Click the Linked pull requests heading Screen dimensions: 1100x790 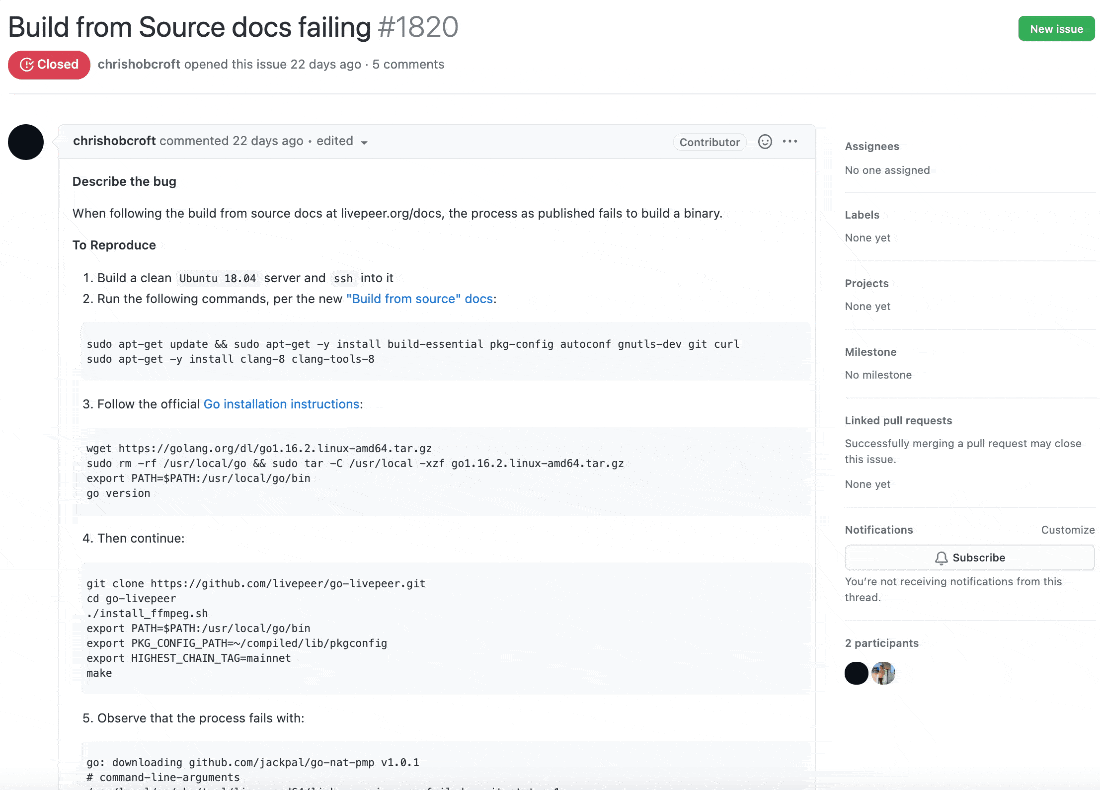(x=899, y=420)
